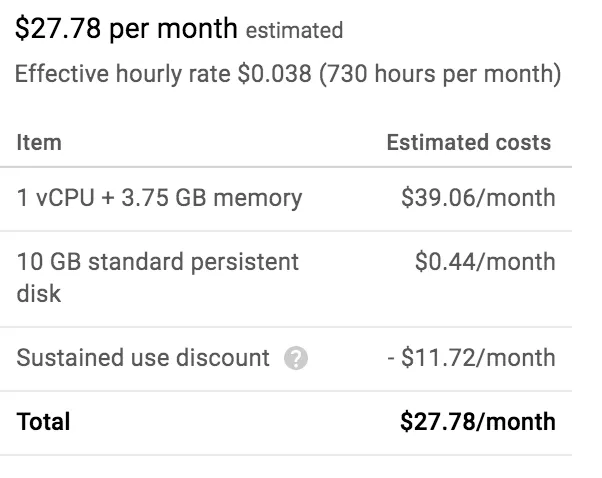Image resolution: width=602 pixels, height=478 pixels.
Task: Click the $0.038 hourly rate value
Action: 275,74
